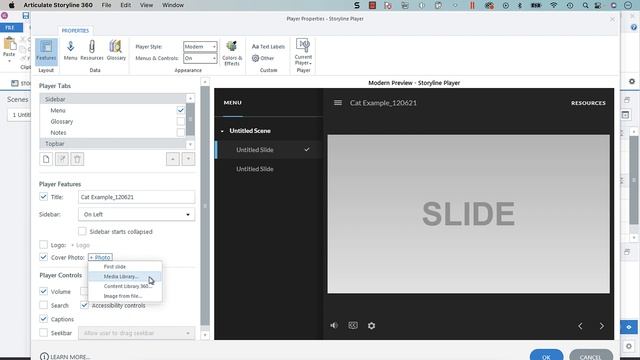Open the Player Style dropdown
This screenshot has height=360, width=640.
click(200, 47)
